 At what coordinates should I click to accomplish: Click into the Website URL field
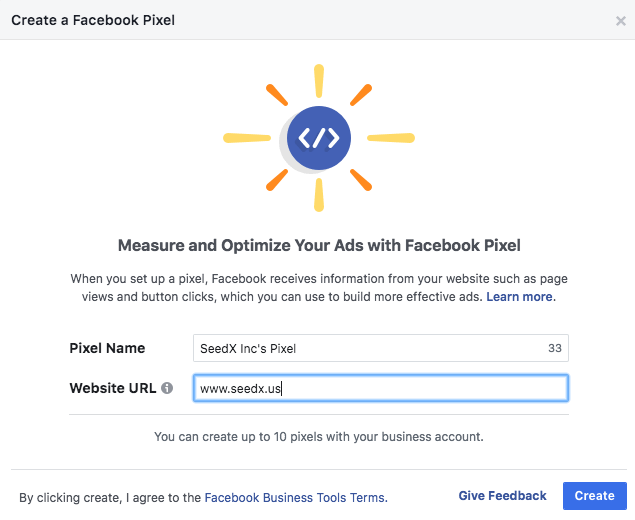381,388
